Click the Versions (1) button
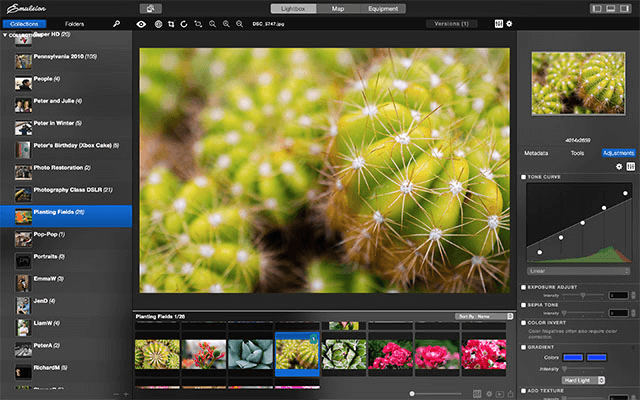640x400 pixels. (451, 22)
